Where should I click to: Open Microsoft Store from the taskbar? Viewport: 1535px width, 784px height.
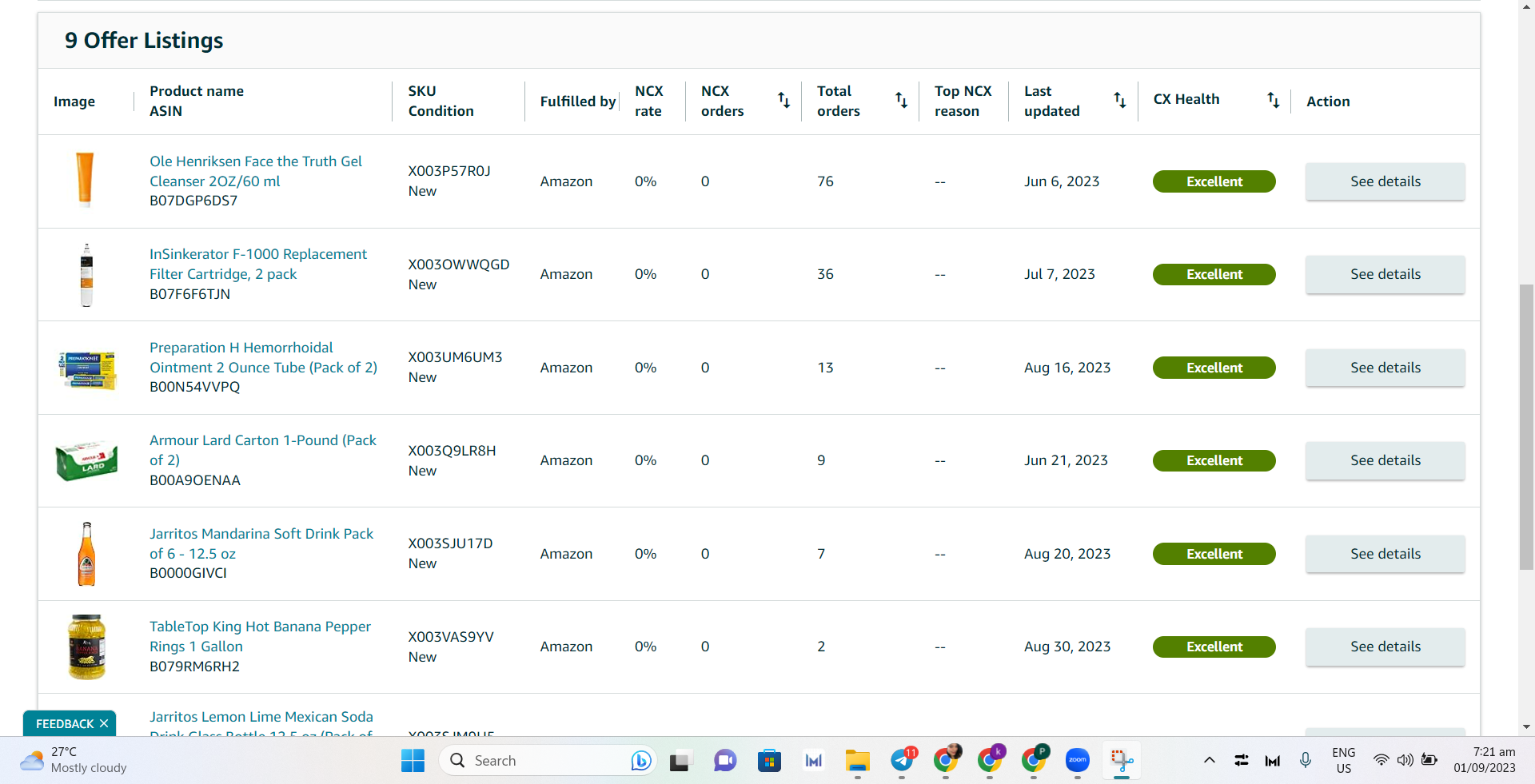[x=769, y=761]
